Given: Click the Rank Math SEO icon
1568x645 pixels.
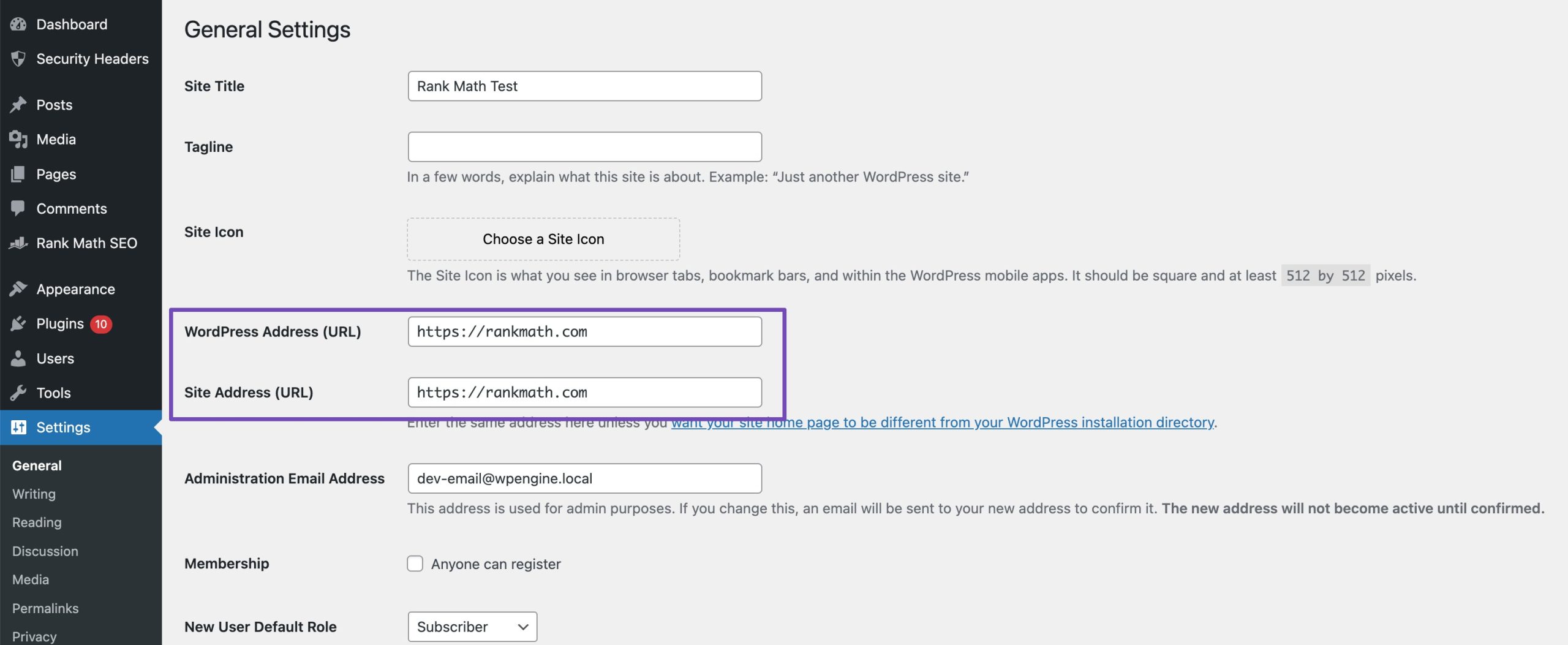Looking at the screenshot, I should tap(18, 243).
